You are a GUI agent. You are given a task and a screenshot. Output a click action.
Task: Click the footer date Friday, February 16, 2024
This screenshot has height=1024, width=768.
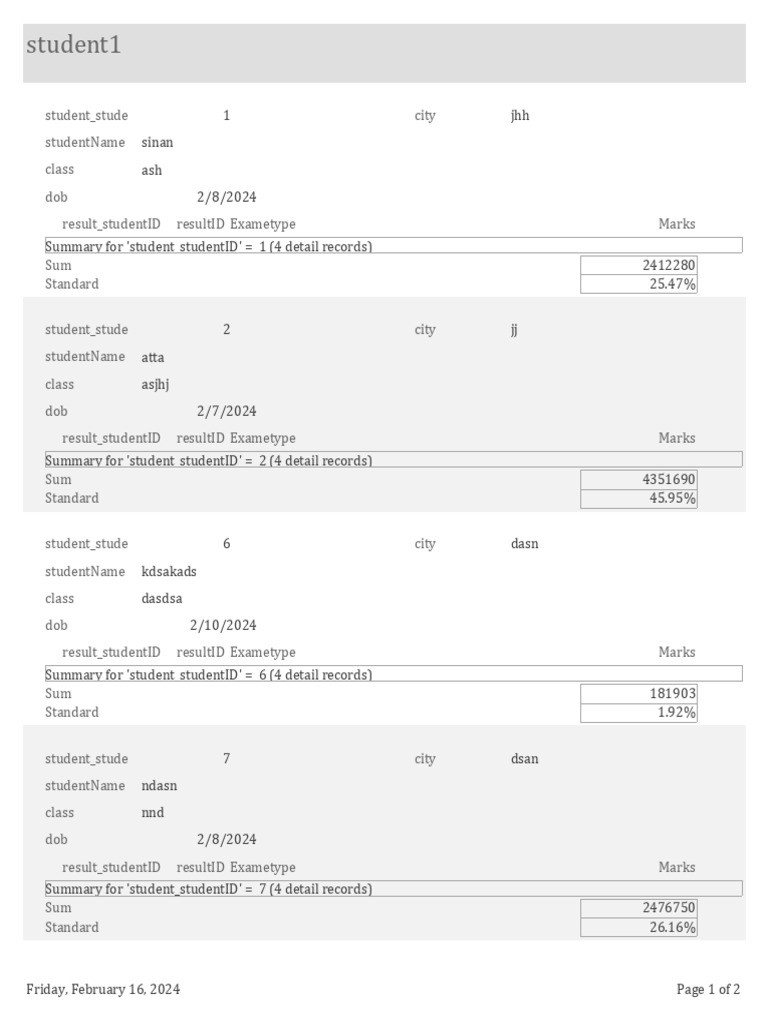point(103,989)
